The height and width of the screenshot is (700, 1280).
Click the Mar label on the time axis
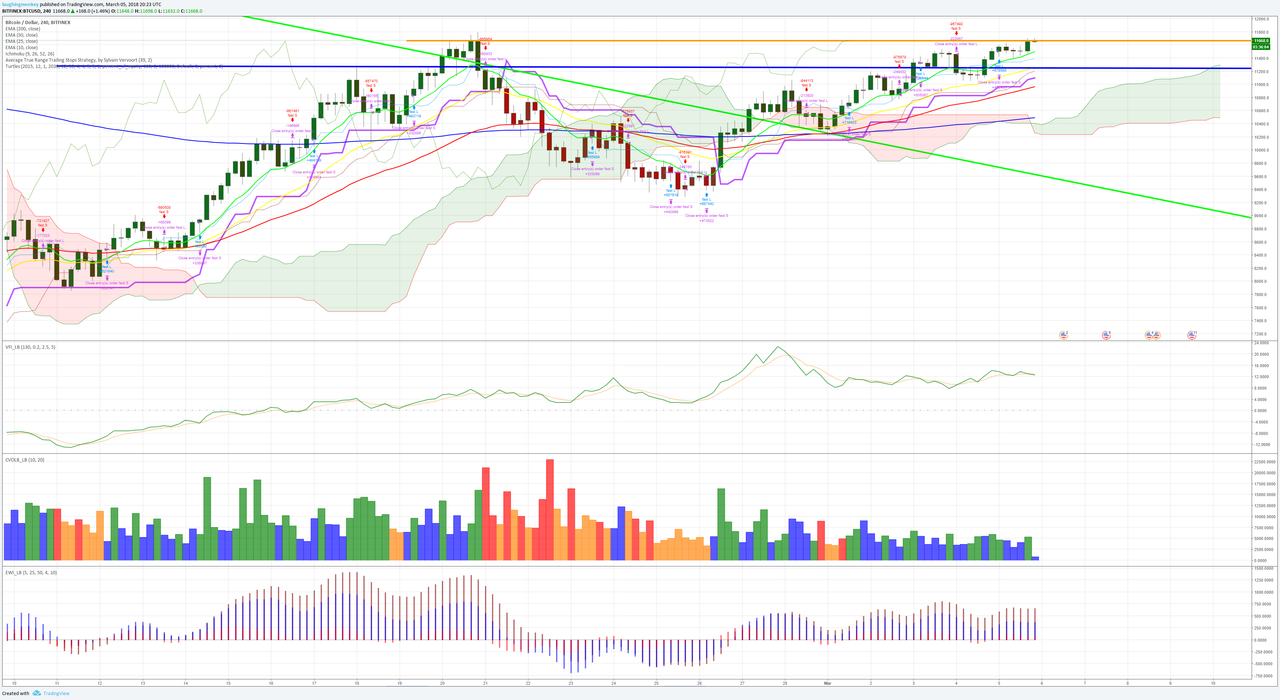(828, 682)
